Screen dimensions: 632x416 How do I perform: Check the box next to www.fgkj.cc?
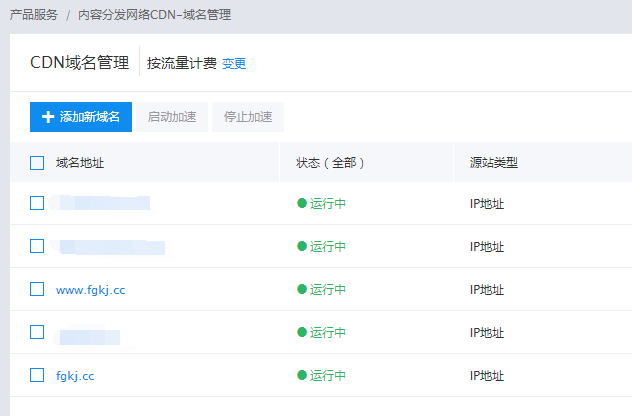tap(37, 289)
